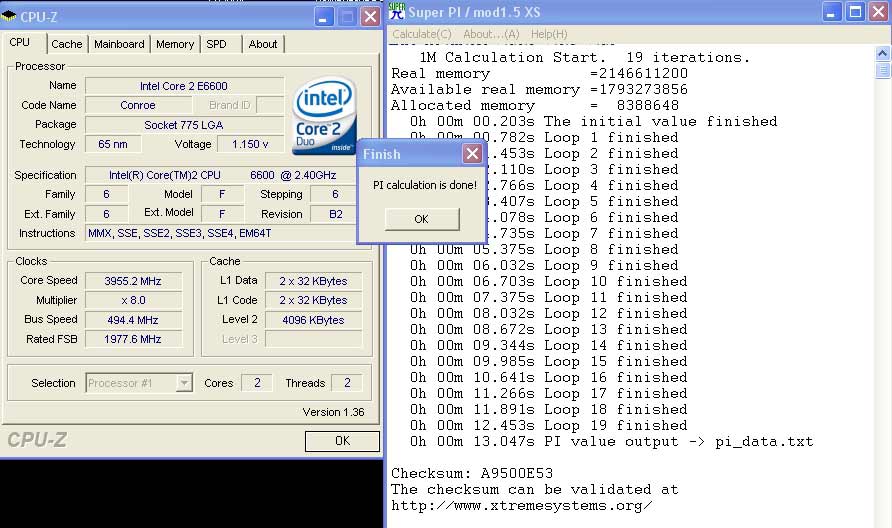
Task: Select the CPU tab
Action: coord(19,42)
